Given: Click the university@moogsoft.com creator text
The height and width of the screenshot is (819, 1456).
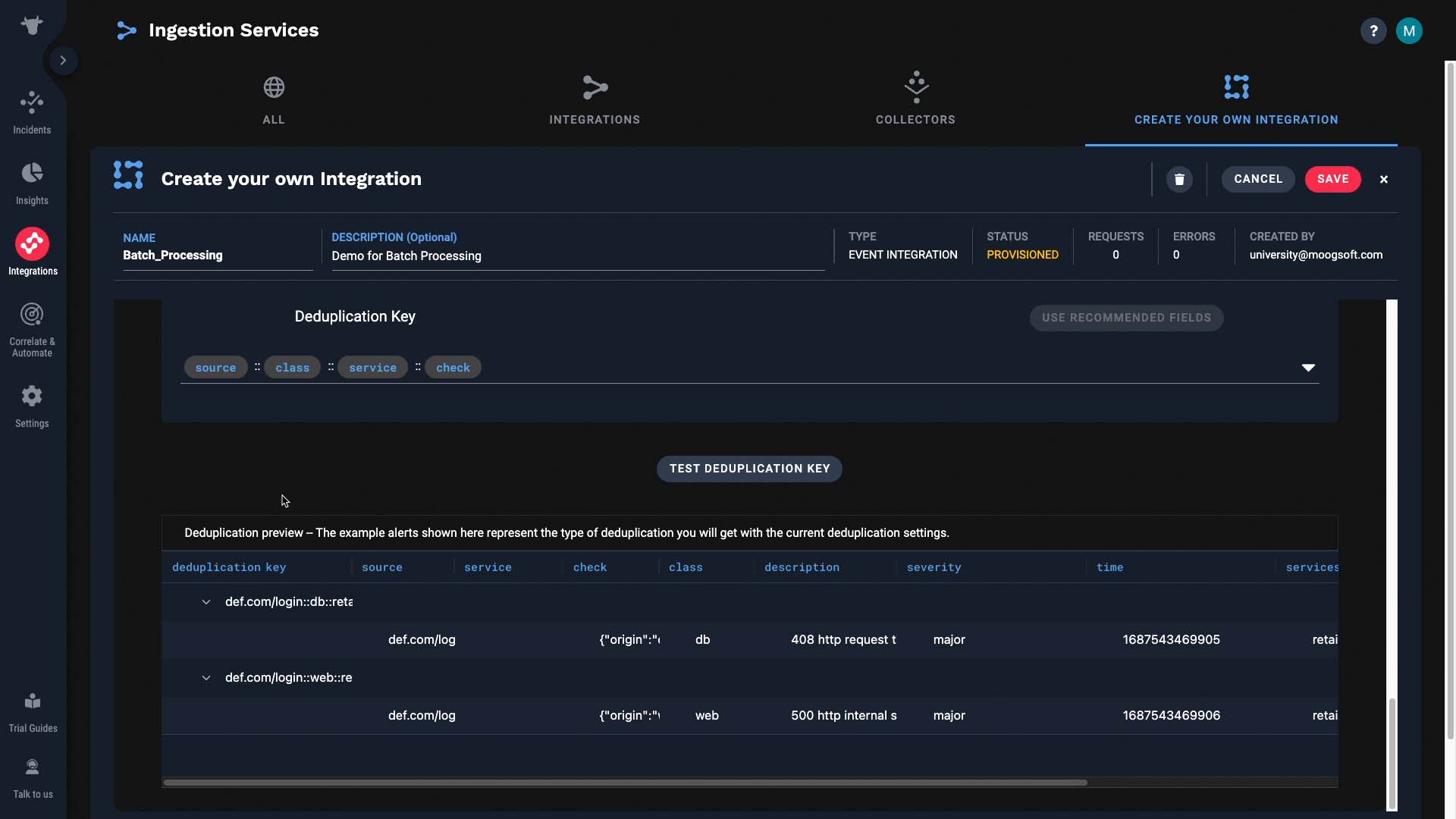Looking at the screenshot, I should point(1316,255).
